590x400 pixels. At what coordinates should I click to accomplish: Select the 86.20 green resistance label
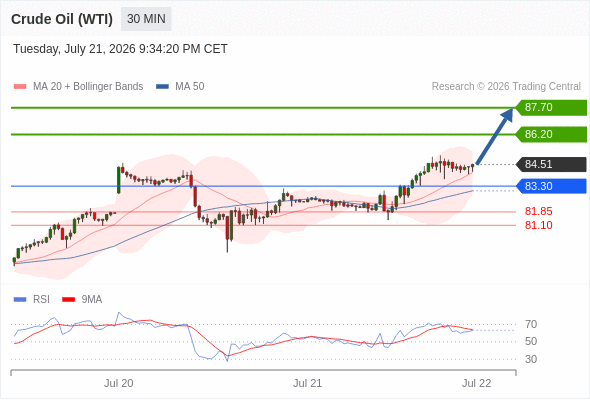[551, 134]
